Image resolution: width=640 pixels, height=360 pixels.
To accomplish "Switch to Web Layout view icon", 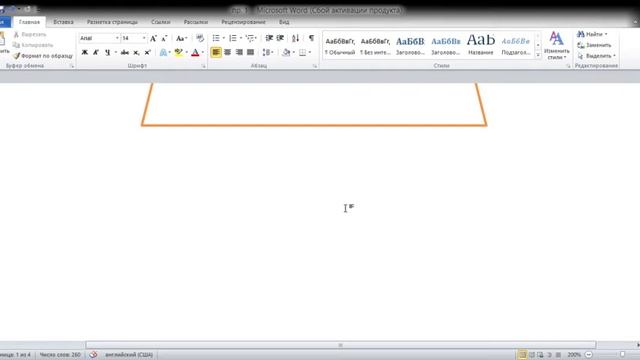I will pyautogui.click(x=540, y=355).
